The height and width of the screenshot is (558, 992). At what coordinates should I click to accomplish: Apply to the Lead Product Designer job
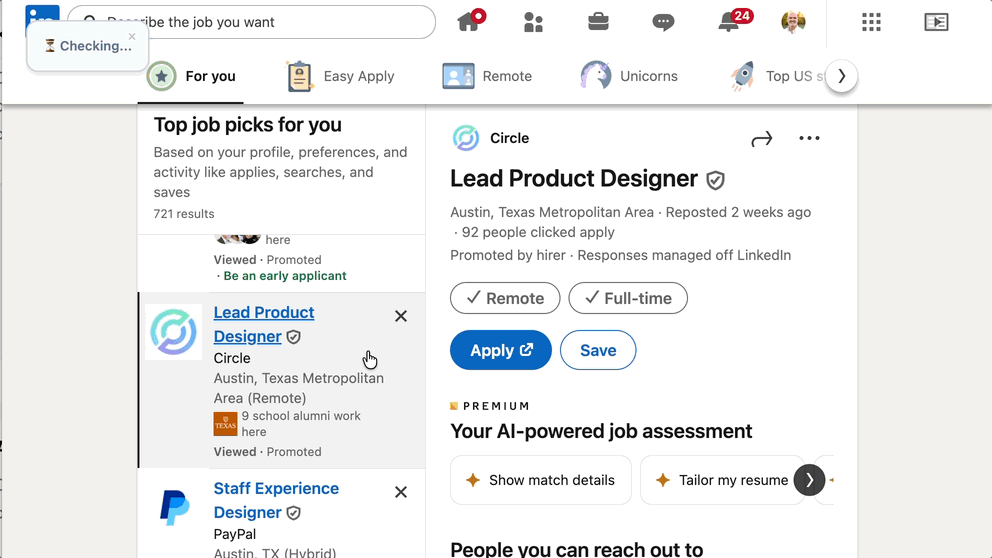point(500,350)
